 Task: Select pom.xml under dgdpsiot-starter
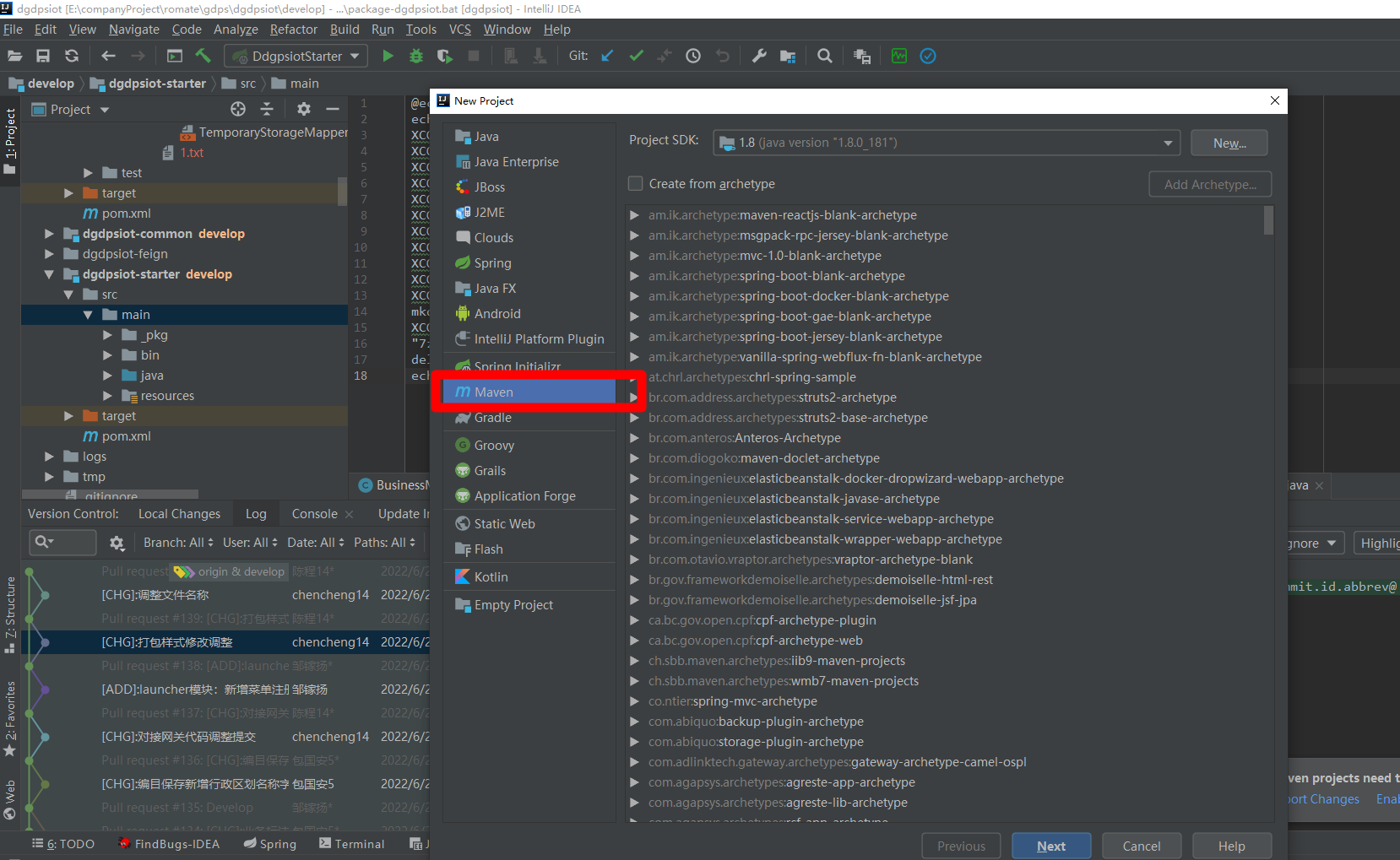pyautogui.click(x=126, y=436)
